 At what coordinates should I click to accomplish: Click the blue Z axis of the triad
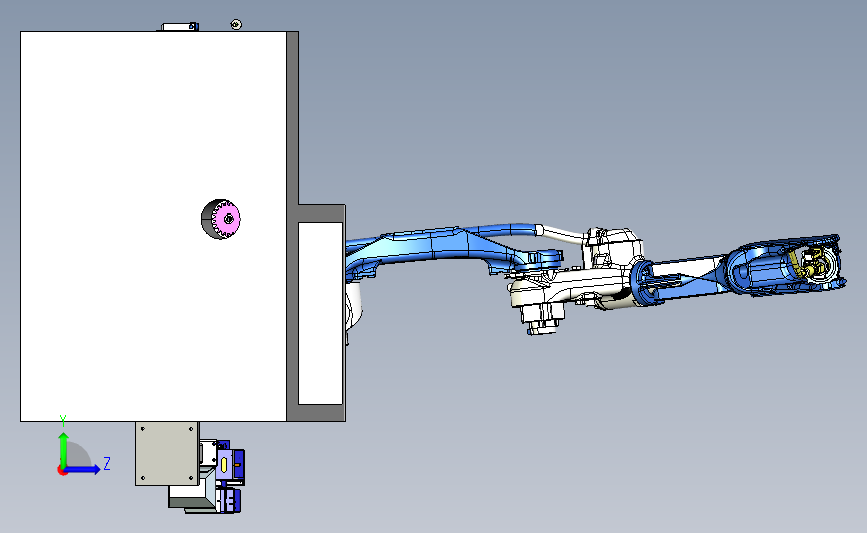coord(83,469)
